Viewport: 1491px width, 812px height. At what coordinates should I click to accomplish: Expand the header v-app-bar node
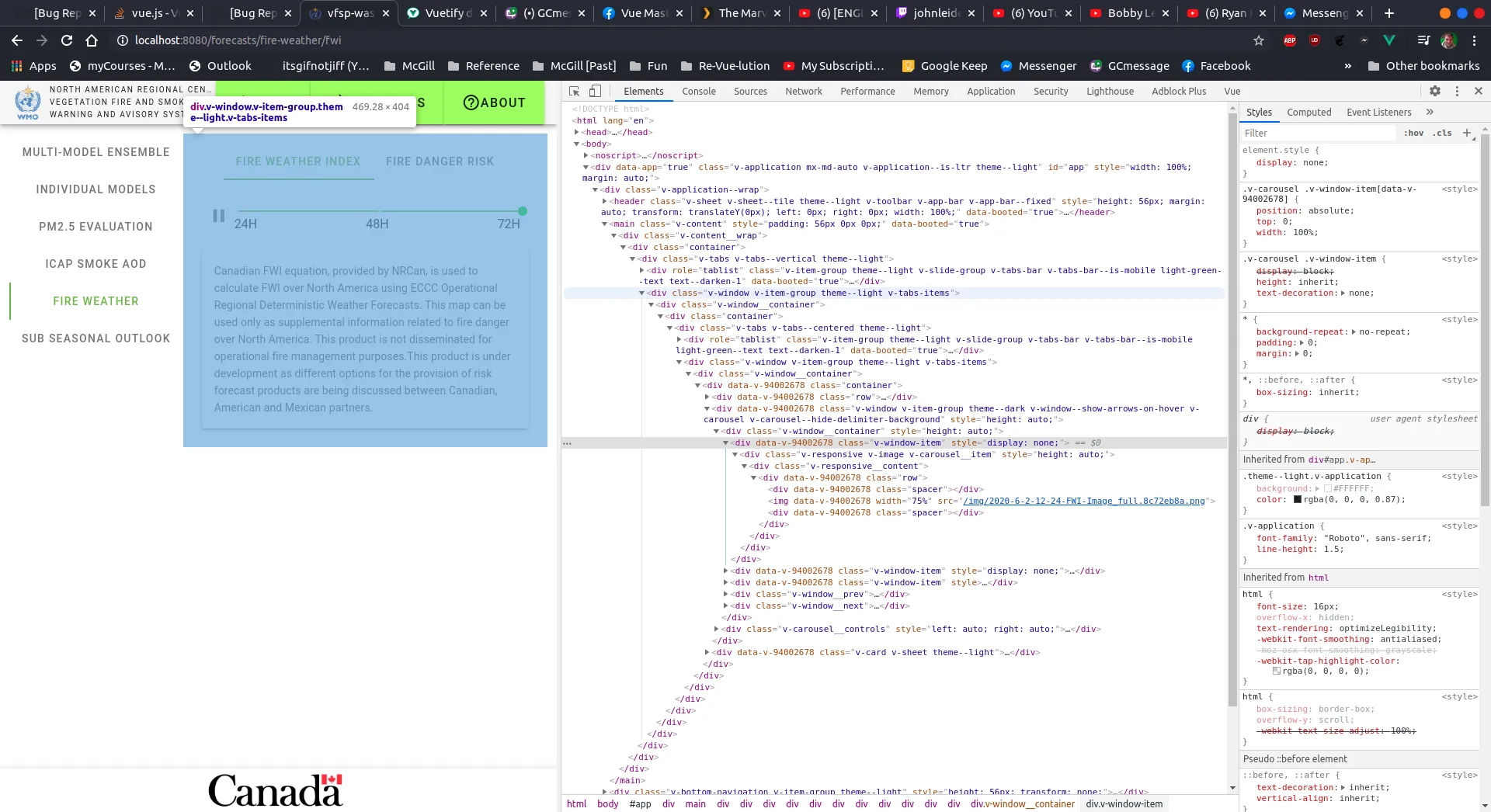click(605, 201)
